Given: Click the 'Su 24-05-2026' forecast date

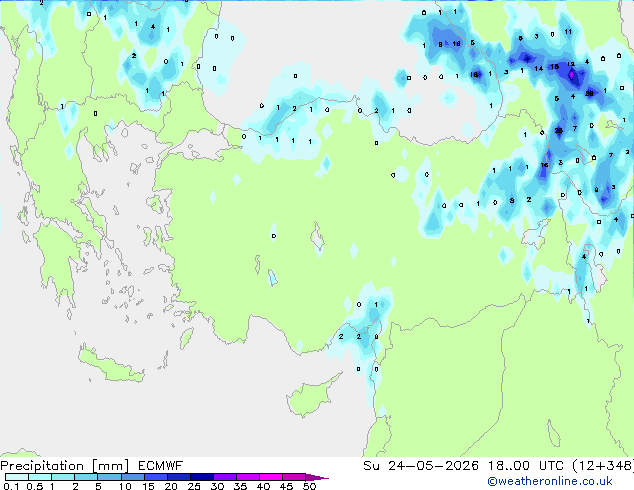Looking at the screenshot, I should click(x=421, y=466).
